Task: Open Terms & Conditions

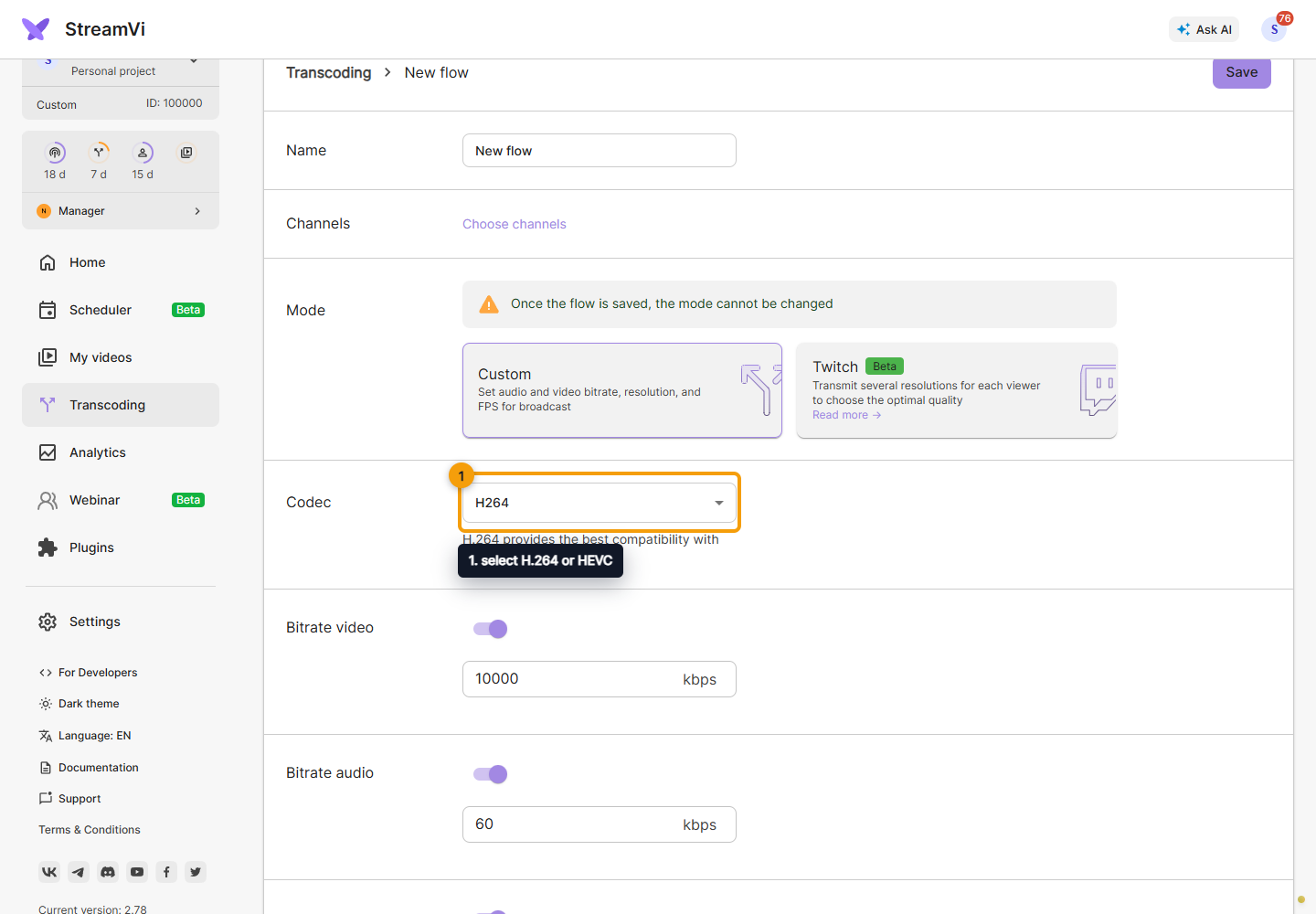Action: (90, 830)
